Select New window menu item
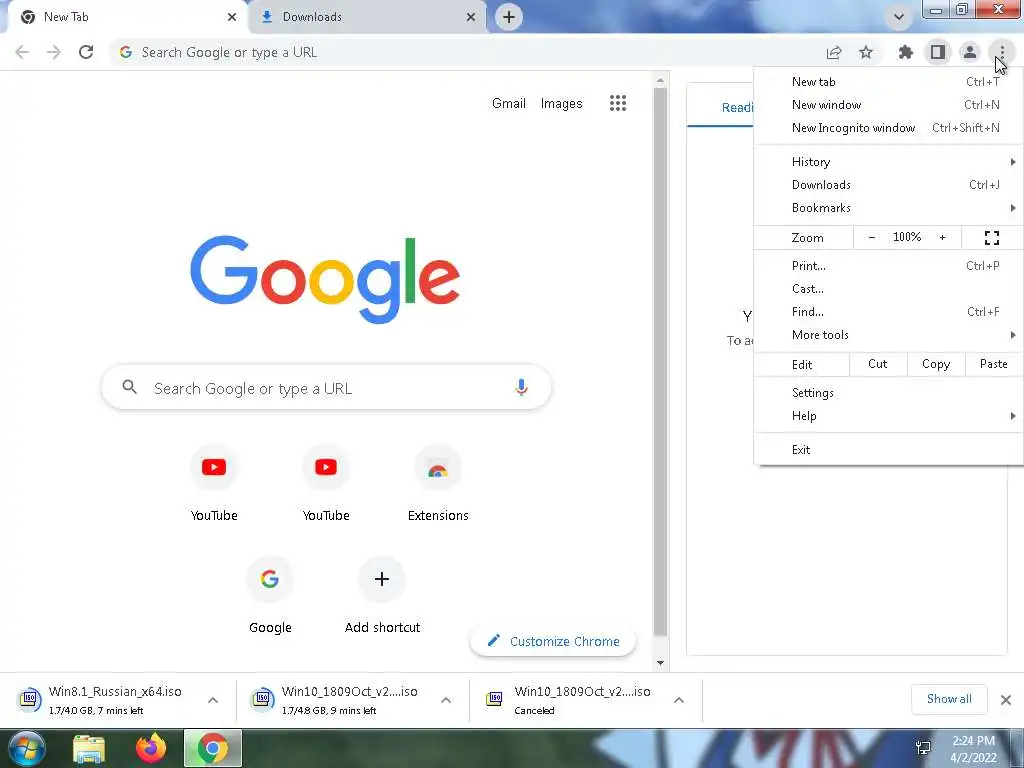The image size is (1024, 768). point(888,104)
